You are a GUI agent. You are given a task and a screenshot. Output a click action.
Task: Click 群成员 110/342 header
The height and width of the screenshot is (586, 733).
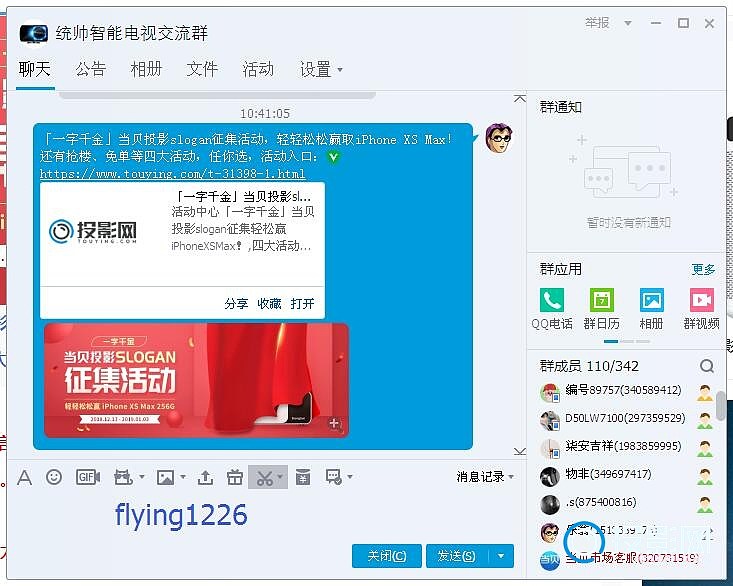pyautogui.click(x=589, y=366)
